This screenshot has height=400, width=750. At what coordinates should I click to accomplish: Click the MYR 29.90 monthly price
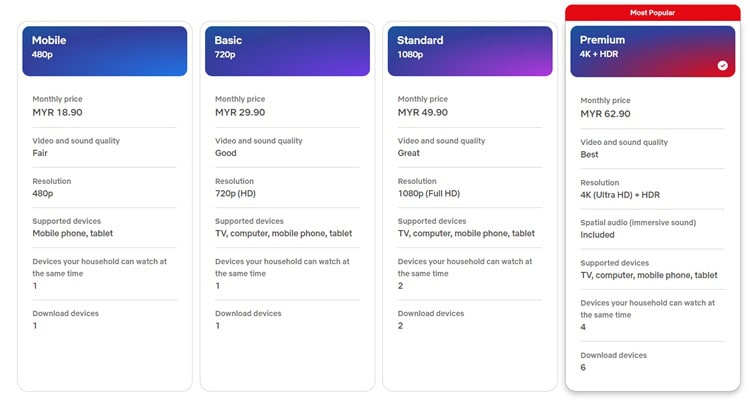(240, 112)
